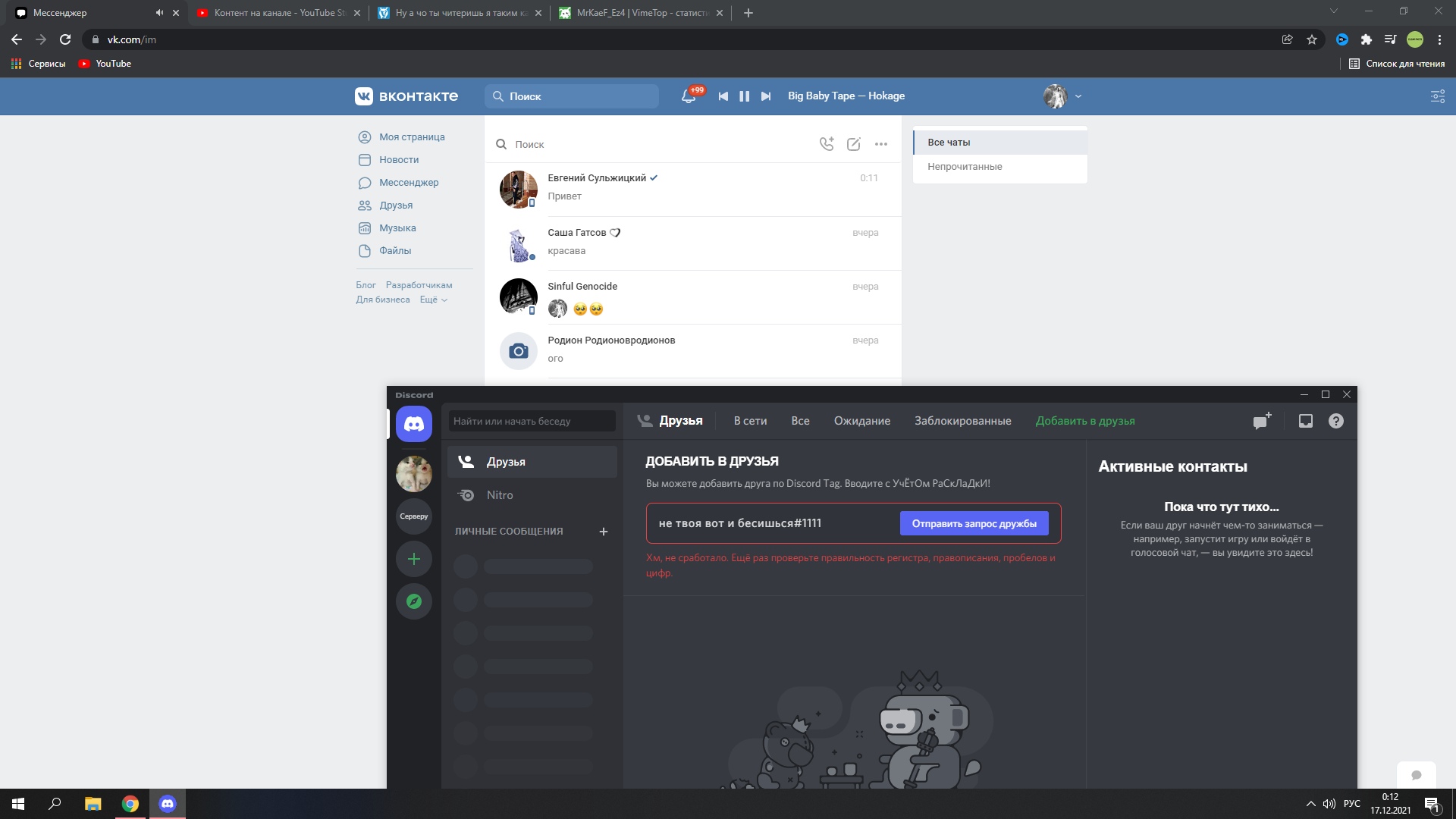
Task: Expand the Ещё menu in sidebar
Action: tap(433, 300)
